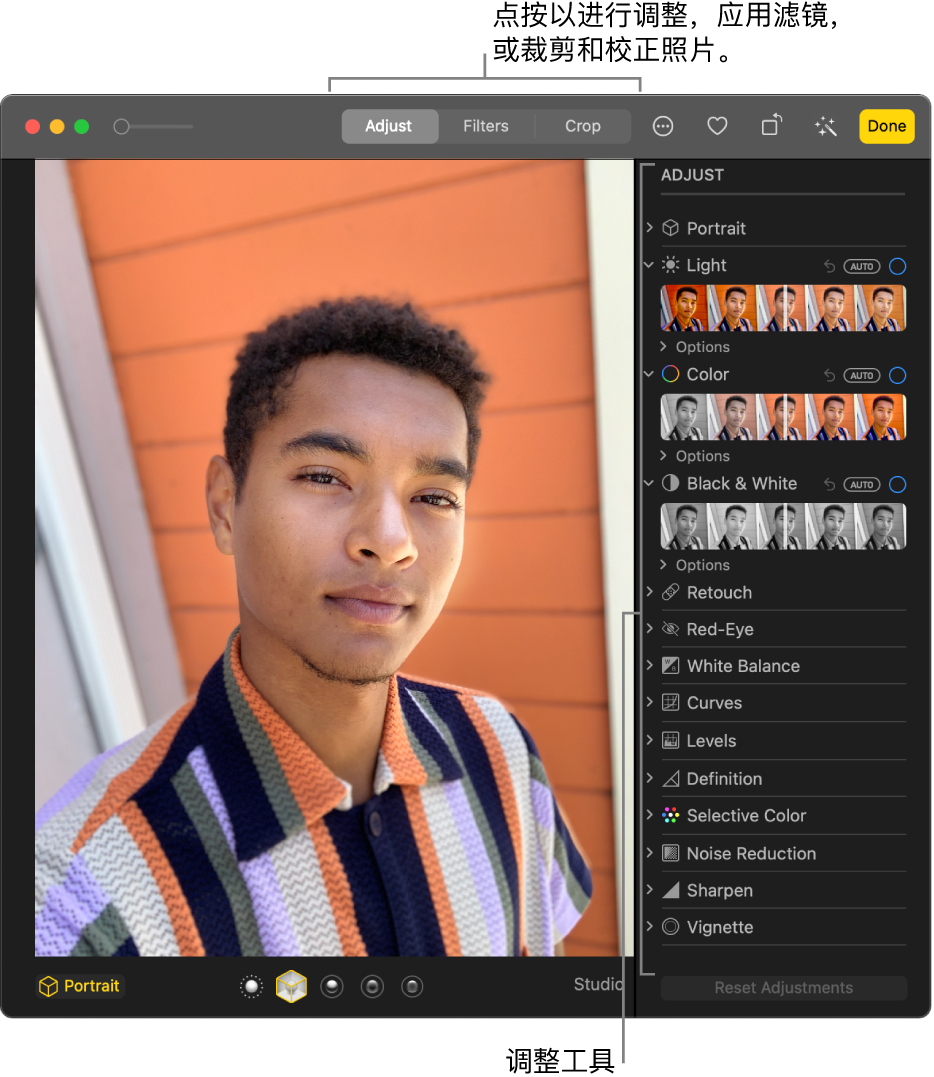Viewport: 934px width, 1077px height.
Task: Click the Curves grid icon
Action: pyautogui.click(x=670, y=703)
